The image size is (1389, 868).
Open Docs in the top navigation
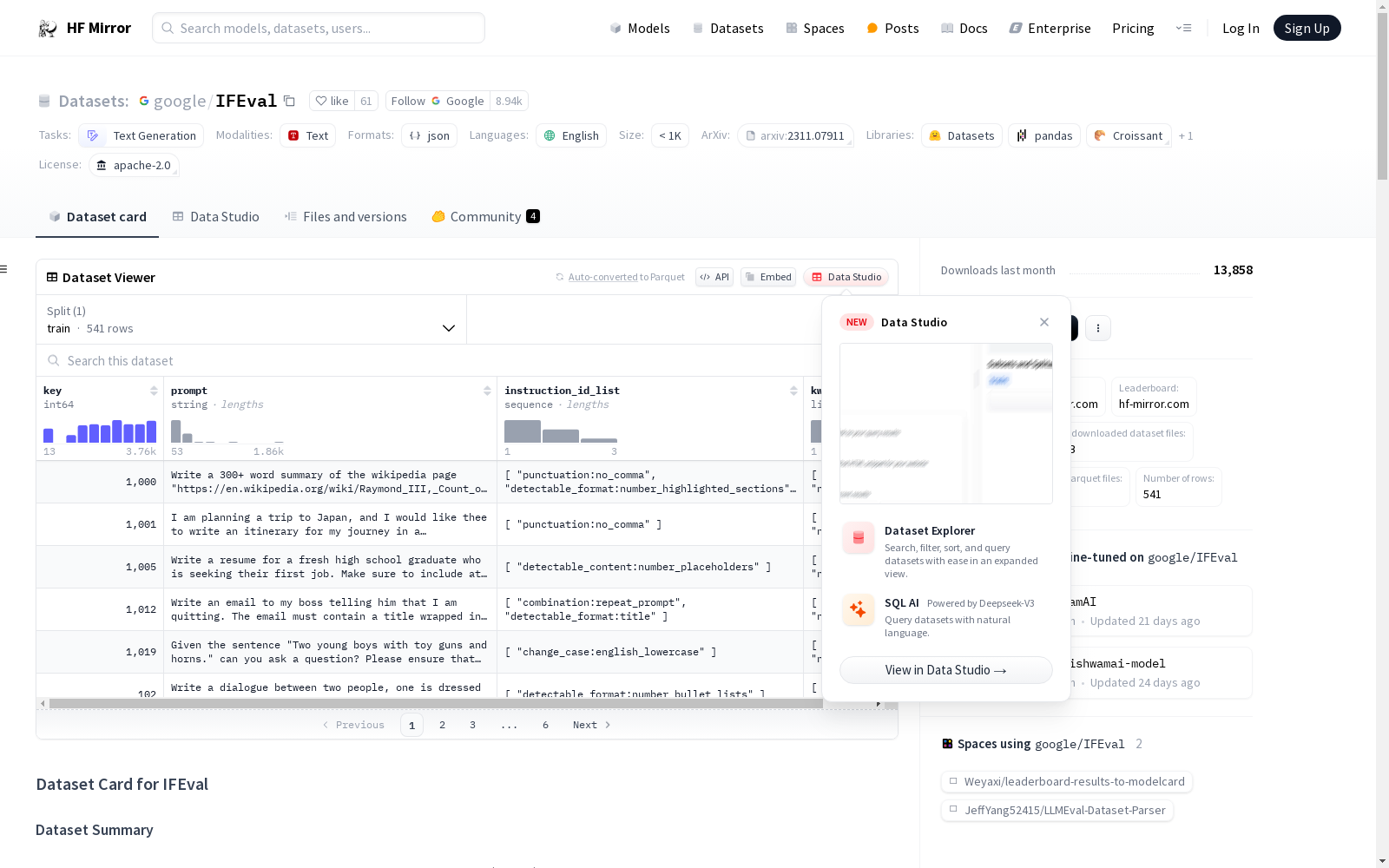pos(964,29)
